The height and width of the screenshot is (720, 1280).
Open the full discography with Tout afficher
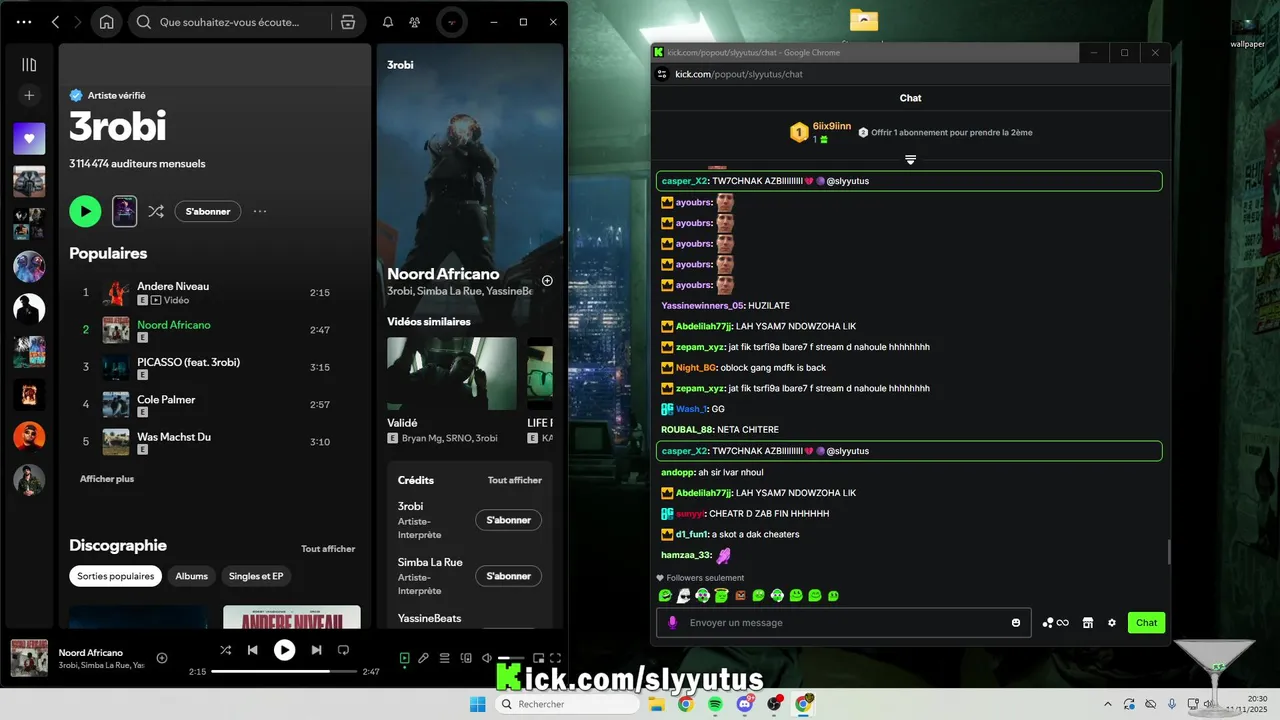[x=328, y=549]
